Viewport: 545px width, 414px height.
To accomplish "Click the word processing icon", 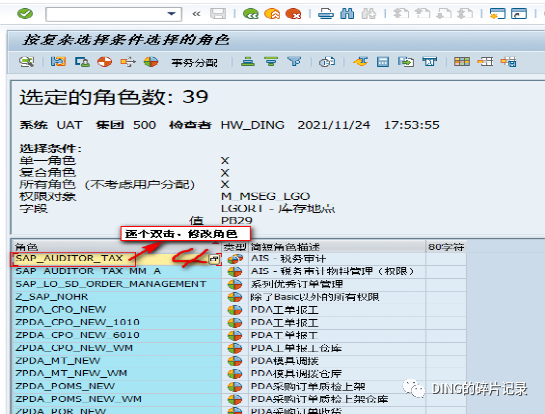I will point(429,62).
